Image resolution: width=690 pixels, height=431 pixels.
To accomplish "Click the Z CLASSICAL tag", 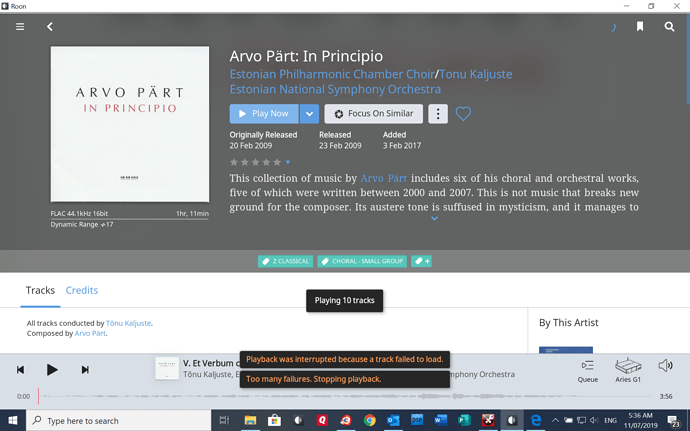I will click(x=285, y=261).
